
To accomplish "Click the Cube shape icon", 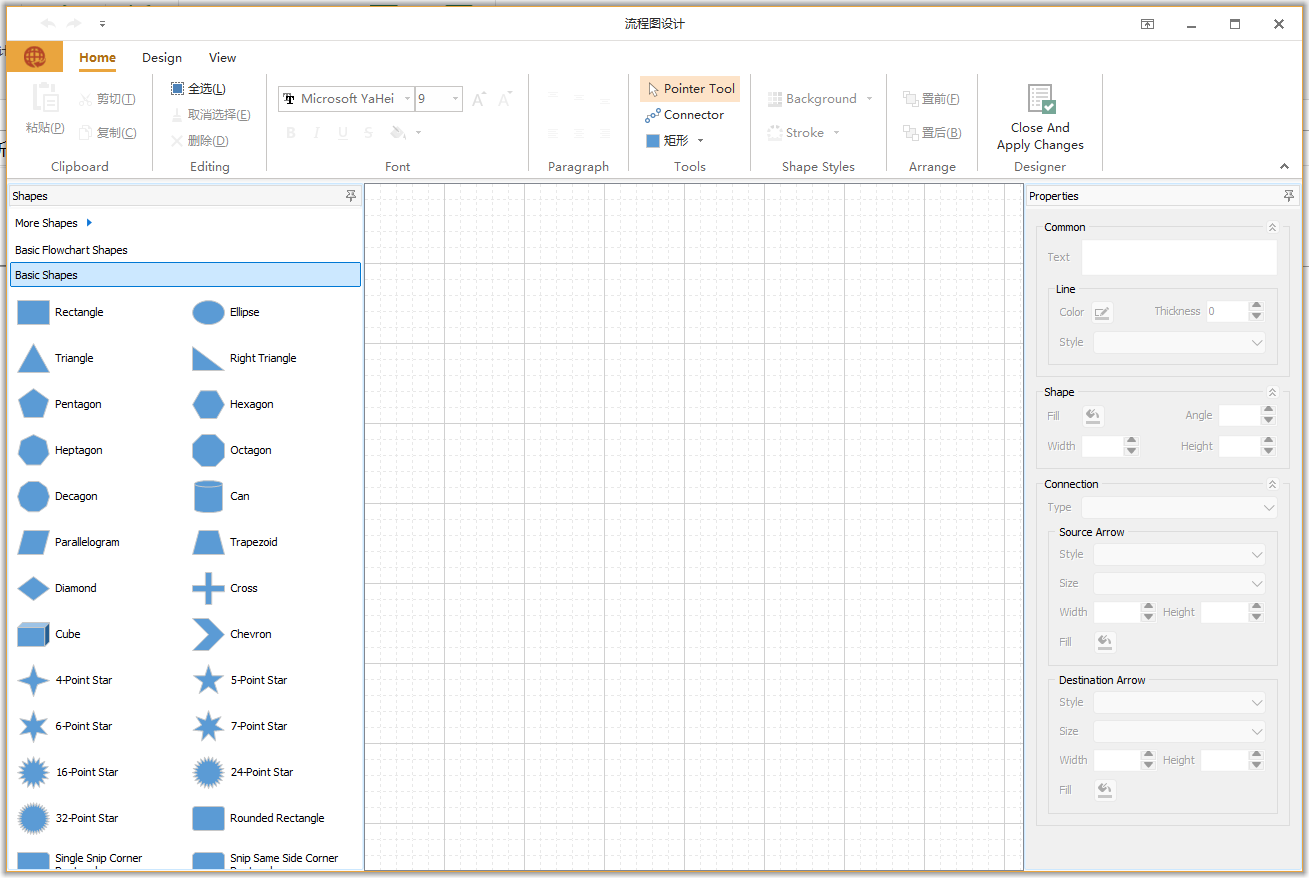I will pyautogui.click(x=33, y=634).
